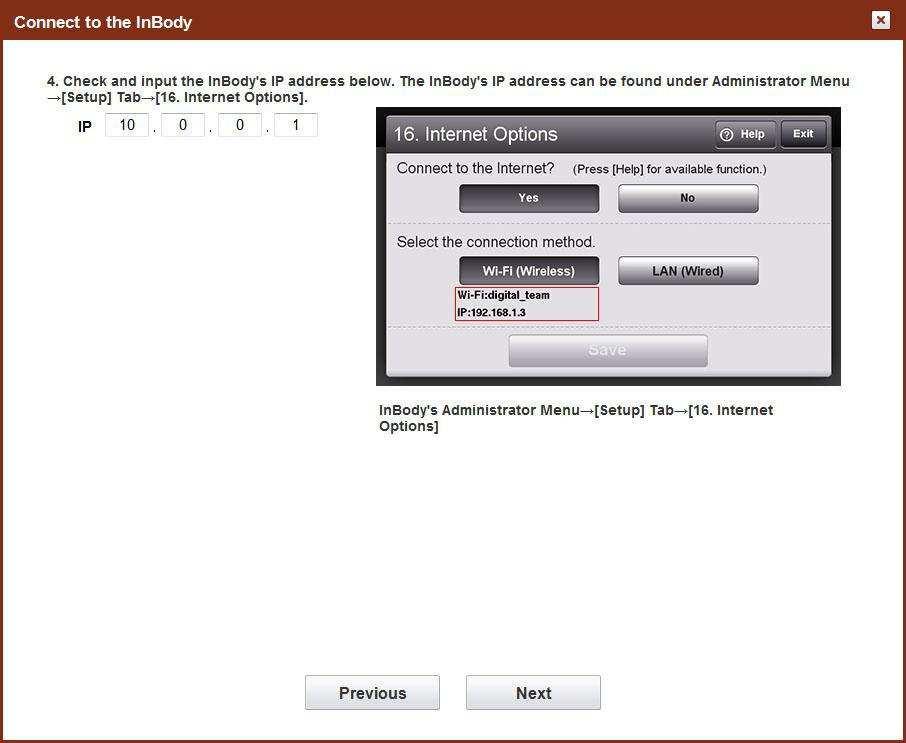Select the third IP octet field
This screenshot has height=743, width=906.
240,125
